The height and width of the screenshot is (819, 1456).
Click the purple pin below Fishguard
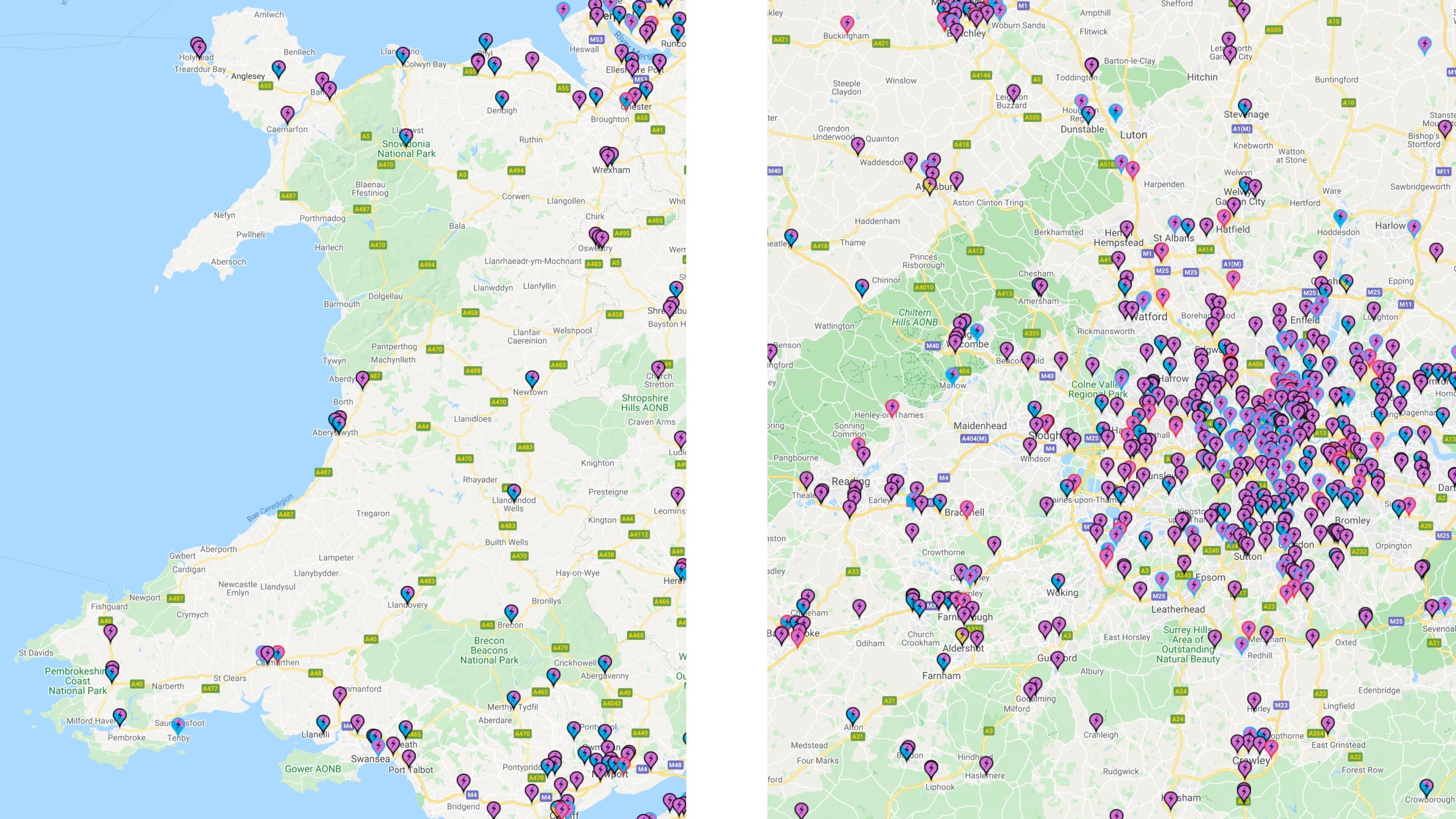coord(110,632)
